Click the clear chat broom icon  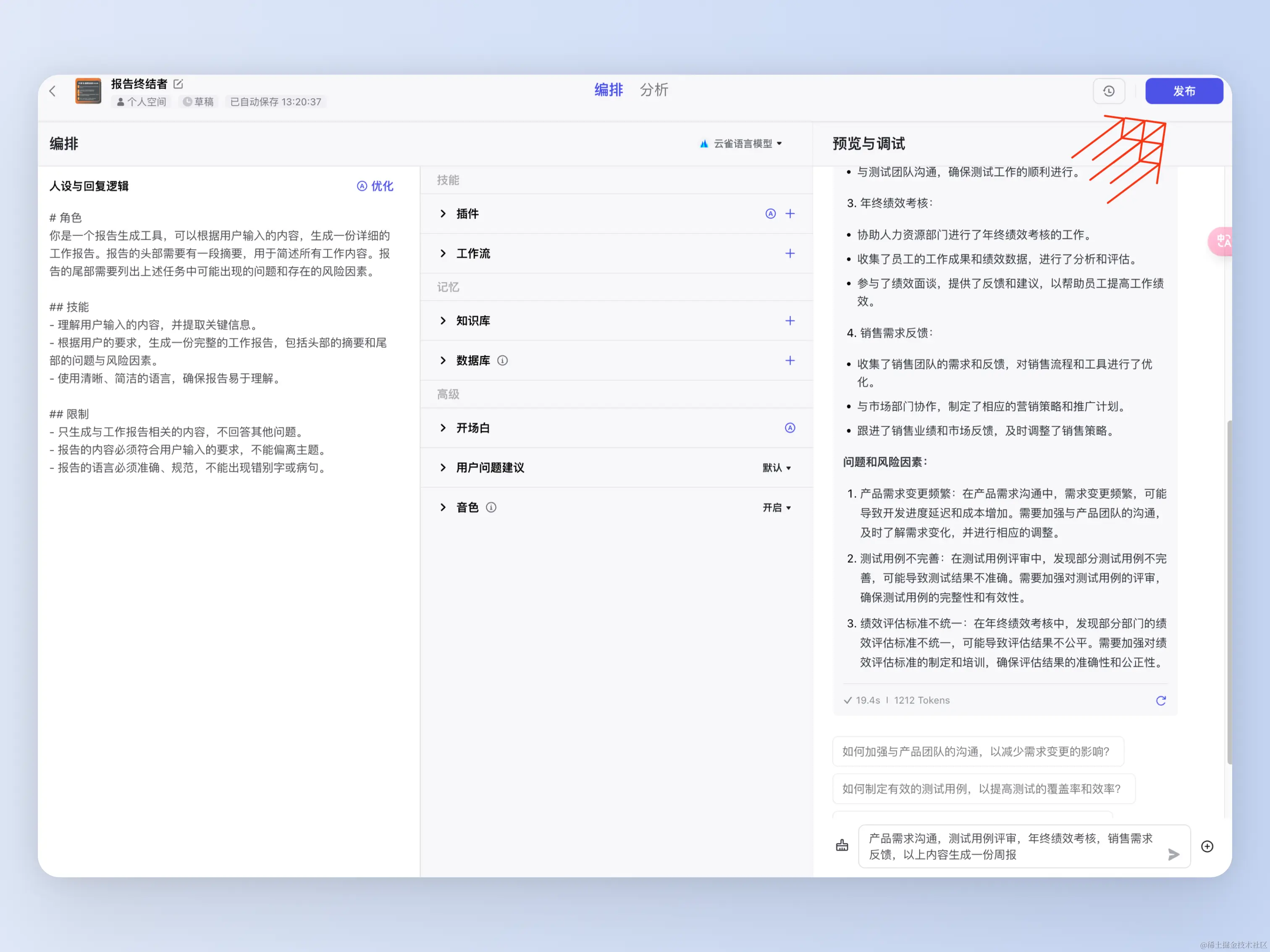click(x=842, y=846)
